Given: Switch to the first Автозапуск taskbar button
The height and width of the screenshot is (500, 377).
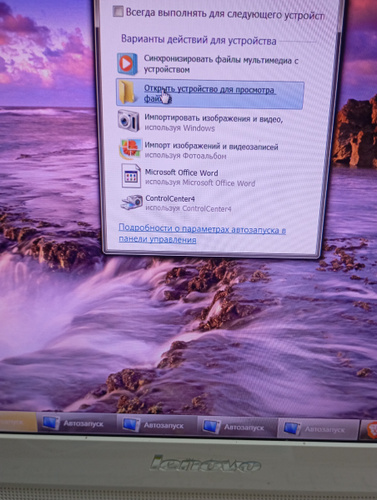Looking at the screenshot, I should coord(77,424).
